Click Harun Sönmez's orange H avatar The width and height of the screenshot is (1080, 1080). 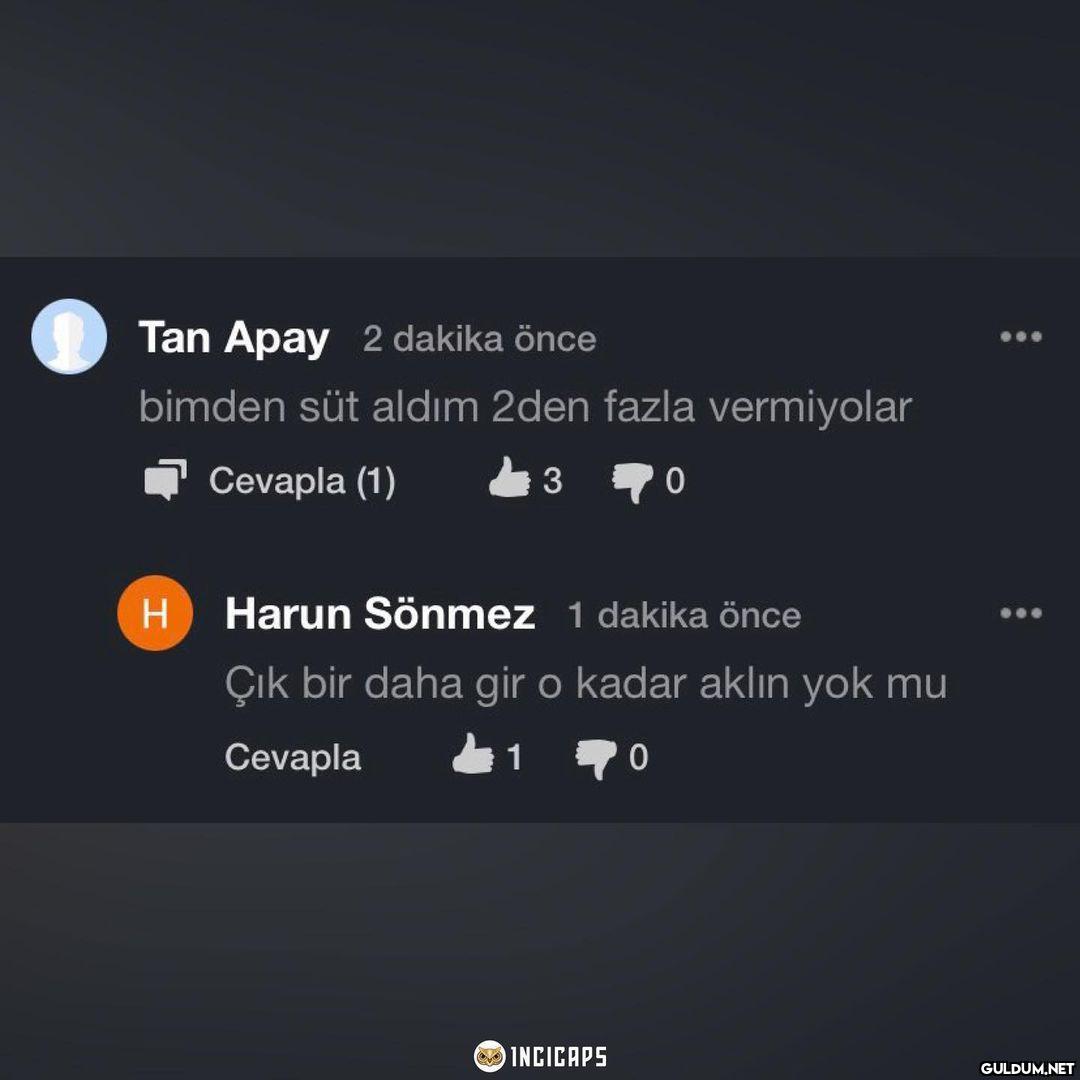155,613
